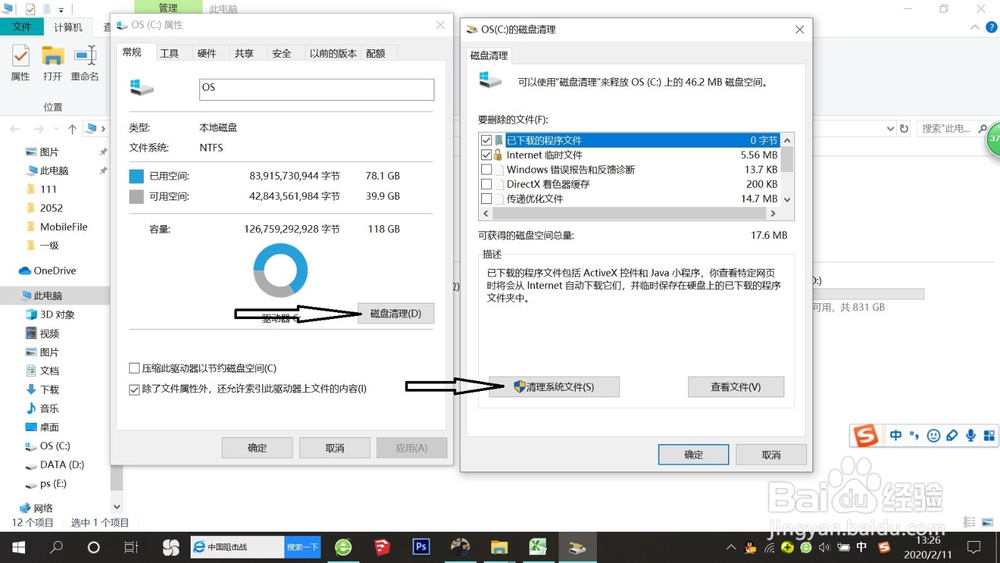Check Windows 错误报告和反馈诊断 checkbox

pos(487,170)
